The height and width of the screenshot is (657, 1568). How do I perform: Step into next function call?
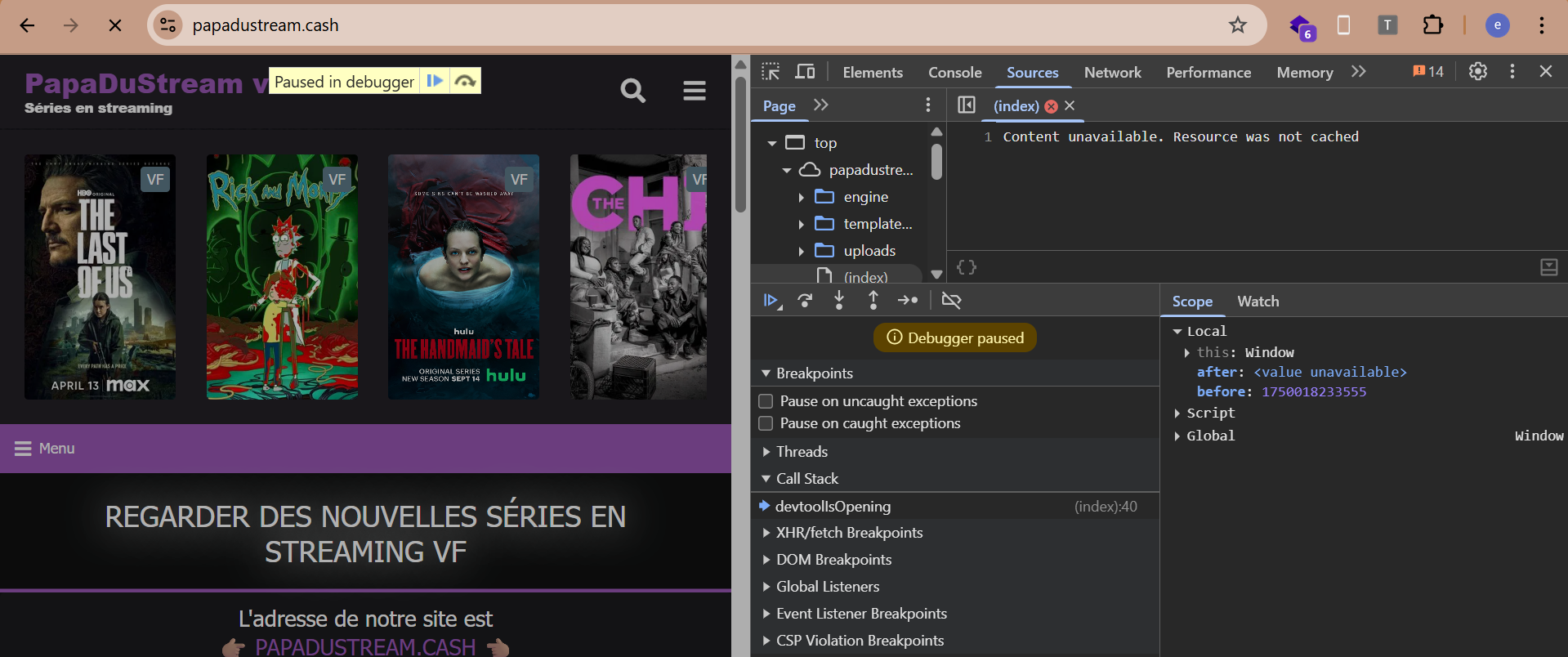(x=839, y=301)
